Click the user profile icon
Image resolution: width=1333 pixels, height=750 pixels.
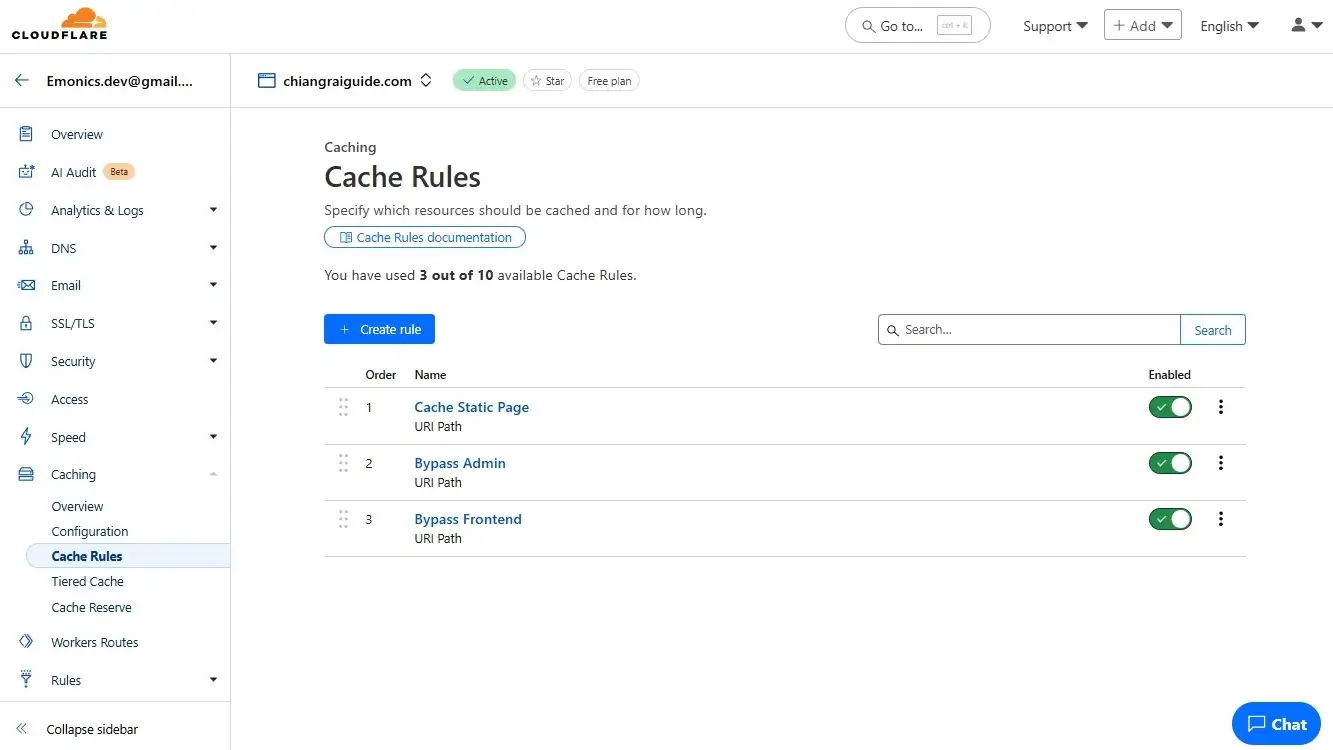(1299, 25)
